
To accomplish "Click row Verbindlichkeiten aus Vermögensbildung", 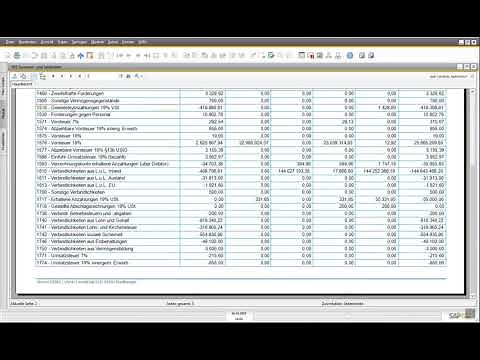I will tap(241, 249).
